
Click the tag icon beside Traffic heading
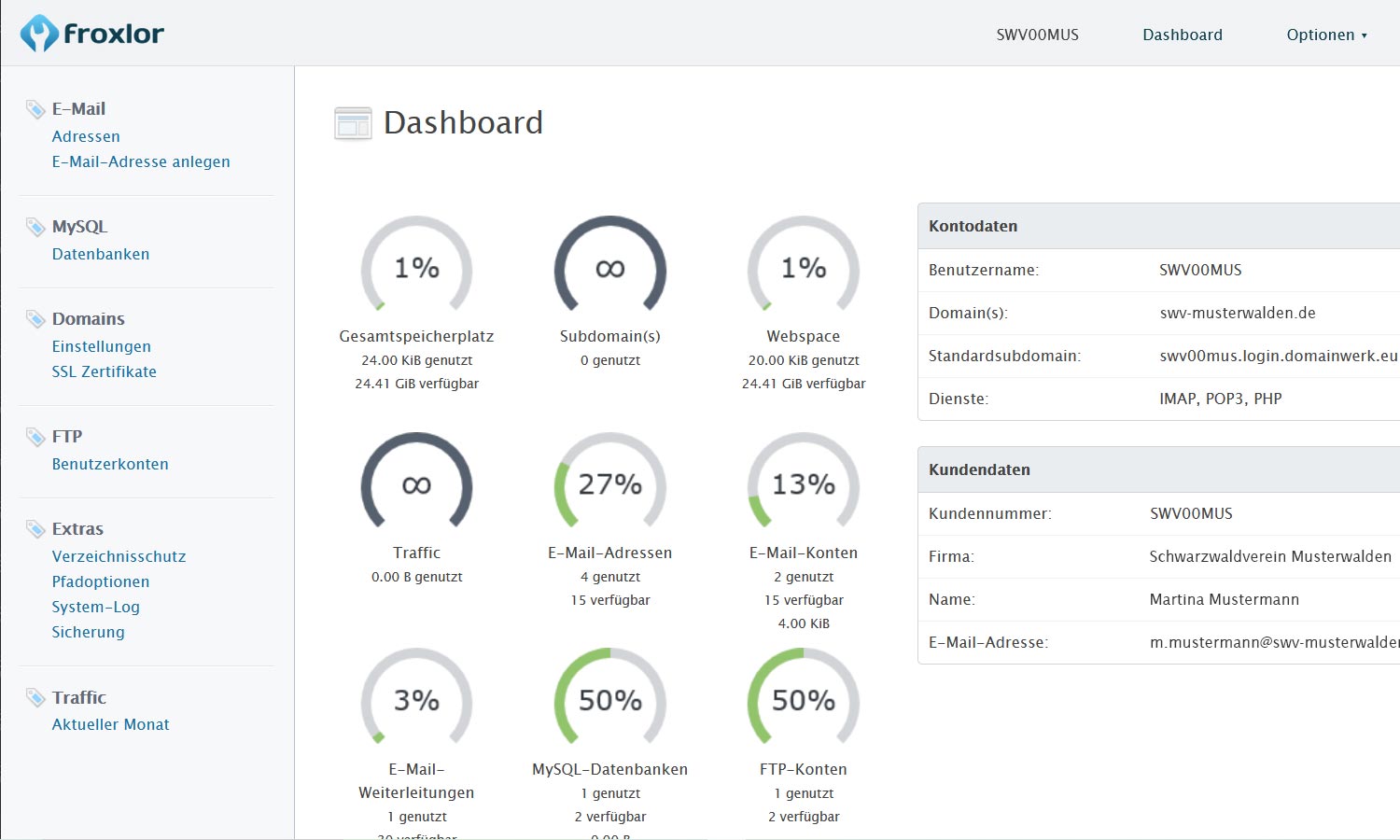pos(35,697)
